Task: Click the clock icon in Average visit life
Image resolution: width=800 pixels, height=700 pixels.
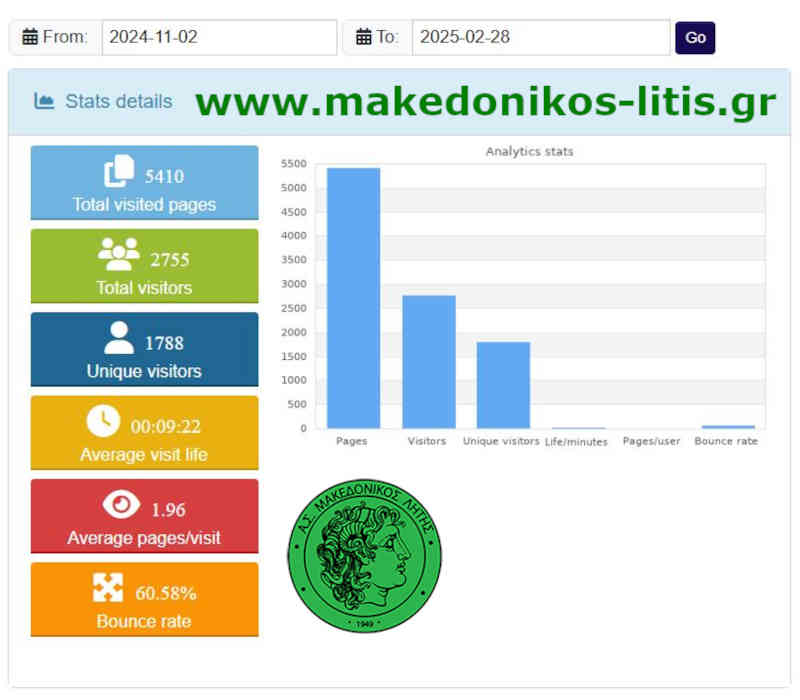Action: (103, 421)
